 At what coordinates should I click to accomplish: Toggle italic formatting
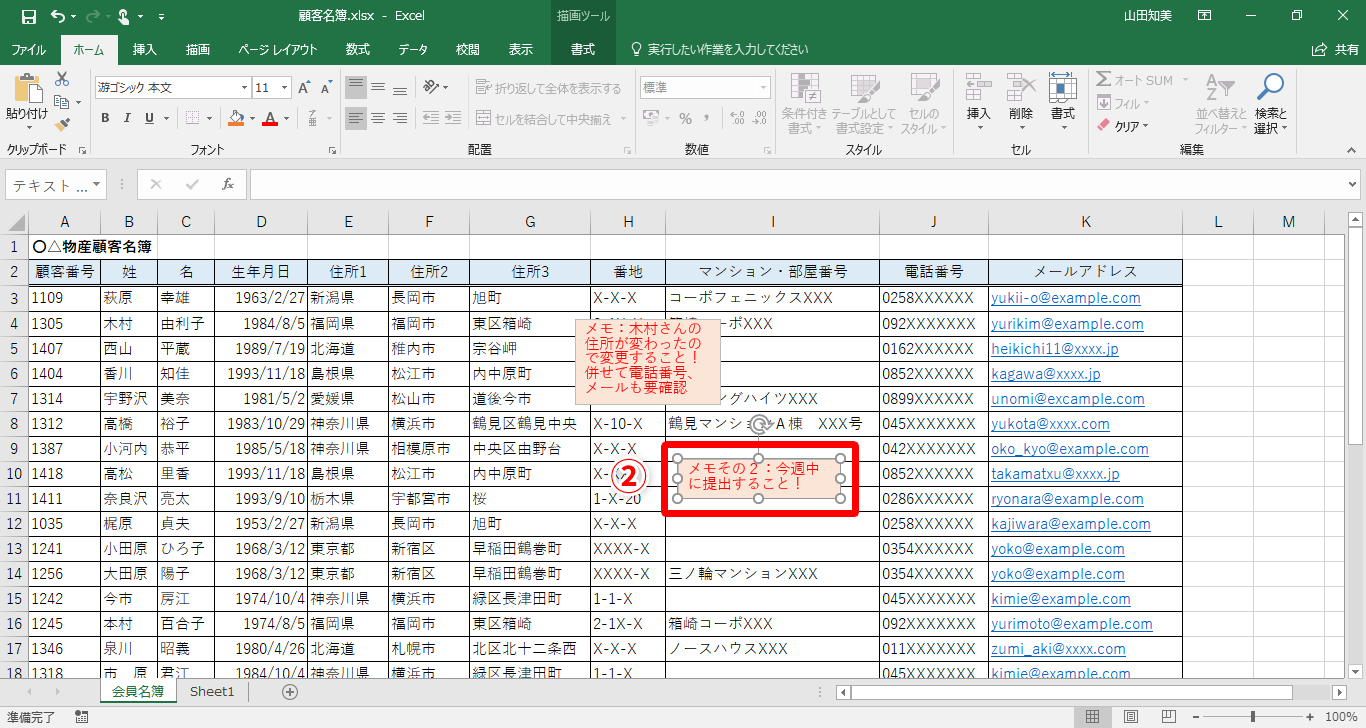click(x=127, y=118)
